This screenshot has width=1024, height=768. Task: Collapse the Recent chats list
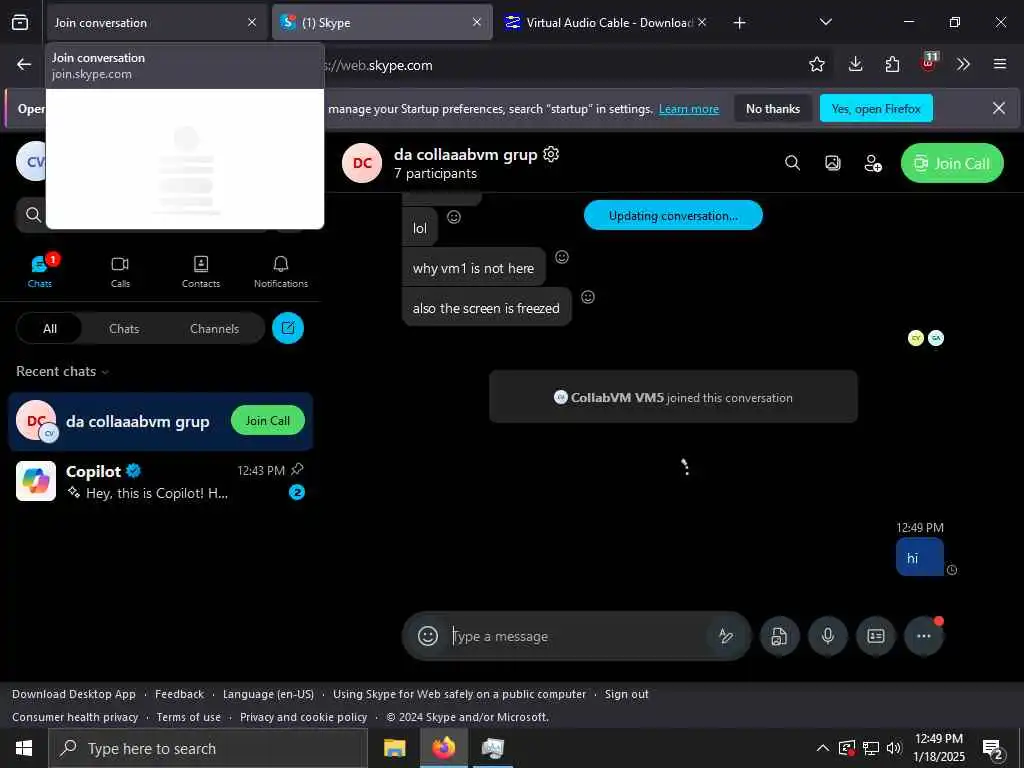[x=62, y=371]
